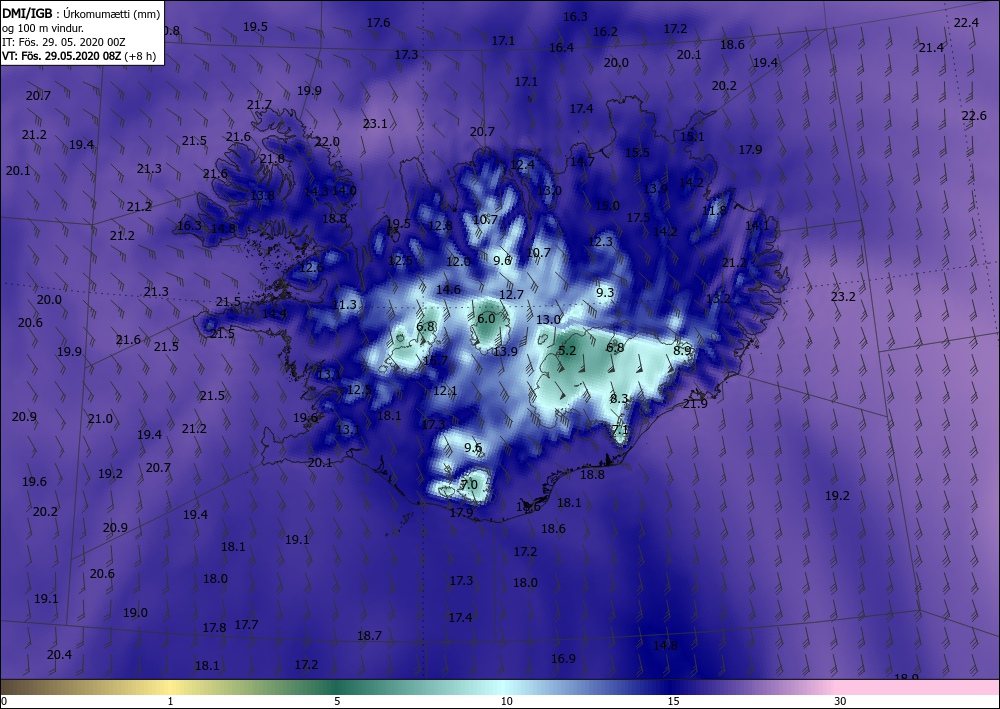Click the minimum value 5.2 on the glacier

pyautogui.click(x=567, y=351)
